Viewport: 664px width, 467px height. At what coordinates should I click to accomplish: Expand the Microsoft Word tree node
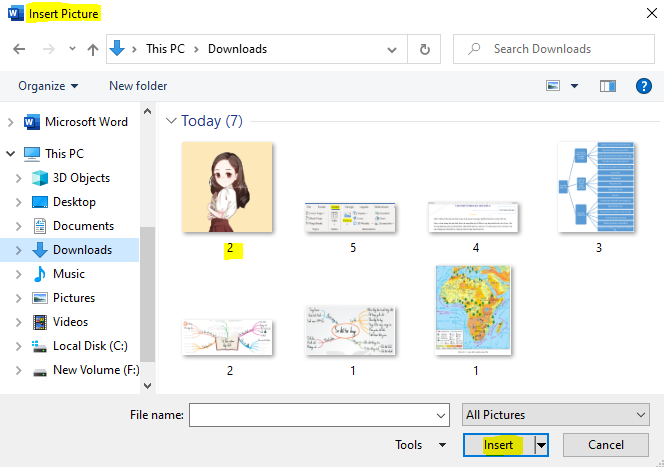[x=10, y=122]
